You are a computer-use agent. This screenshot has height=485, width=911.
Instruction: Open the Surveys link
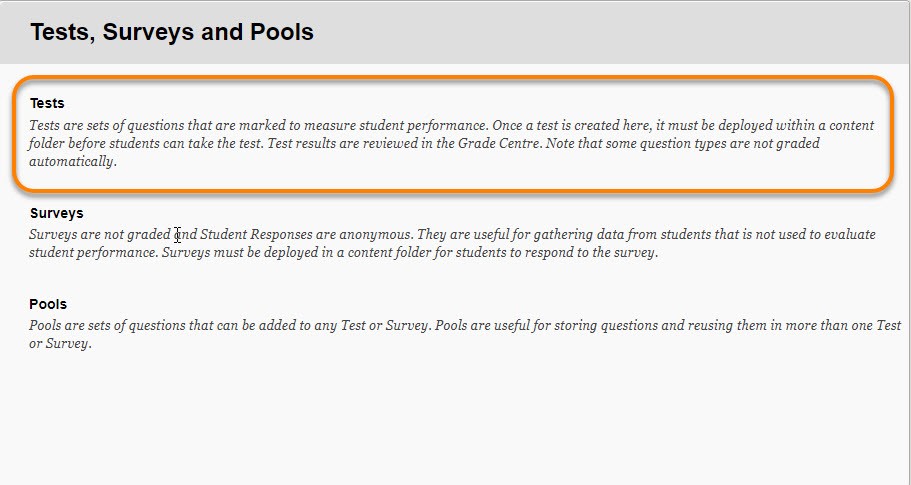click(56, 213)
